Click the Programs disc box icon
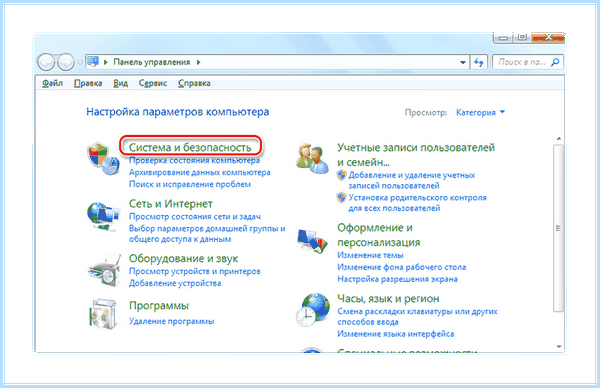 pyautogui.click(x=103, y=314)
